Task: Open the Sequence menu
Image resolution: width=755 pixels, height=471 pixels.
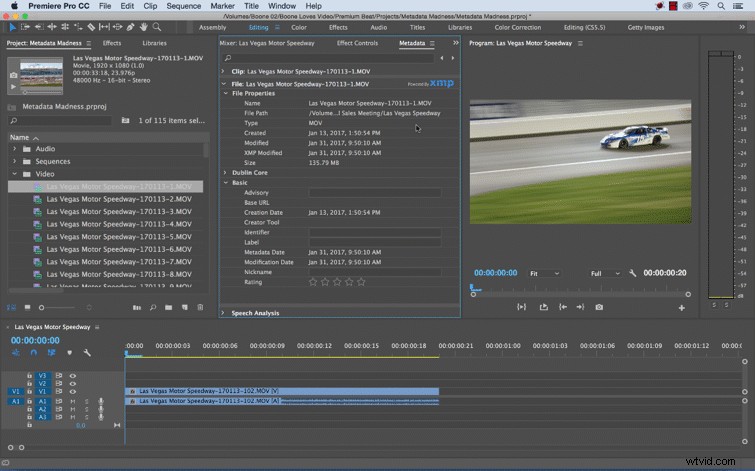Action: pos(183,6)
